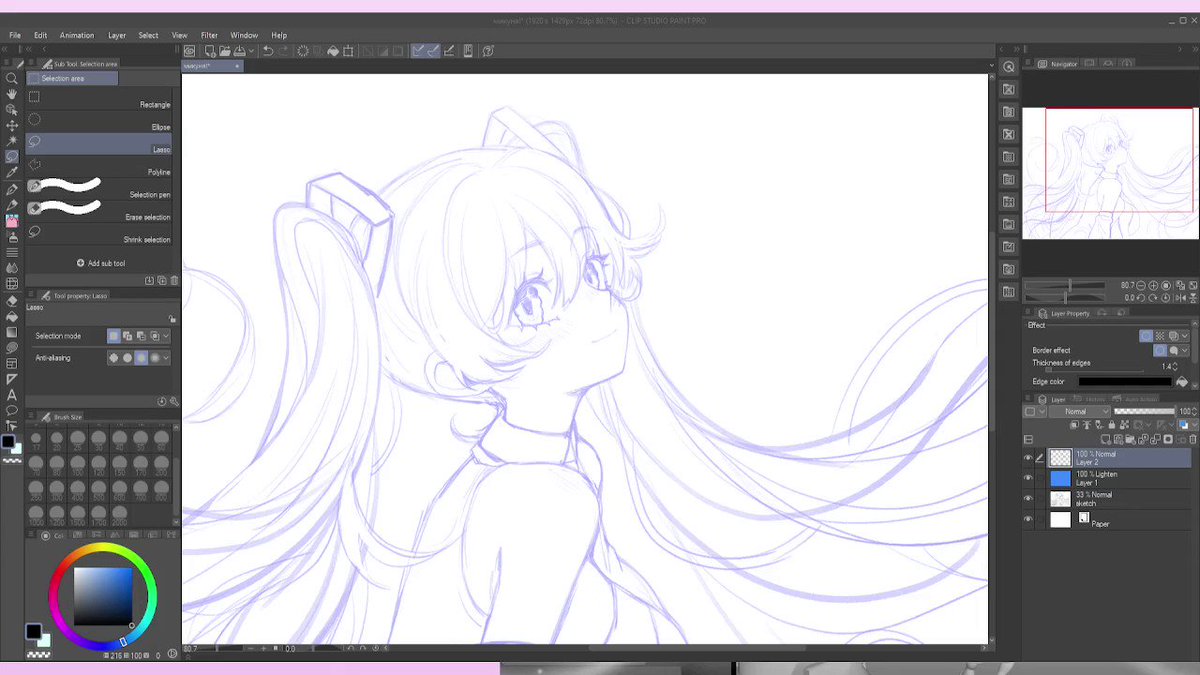This screenshot has height=675, width=1200.
Task: Open the Edit menu
Action: (x=40, y=35)
